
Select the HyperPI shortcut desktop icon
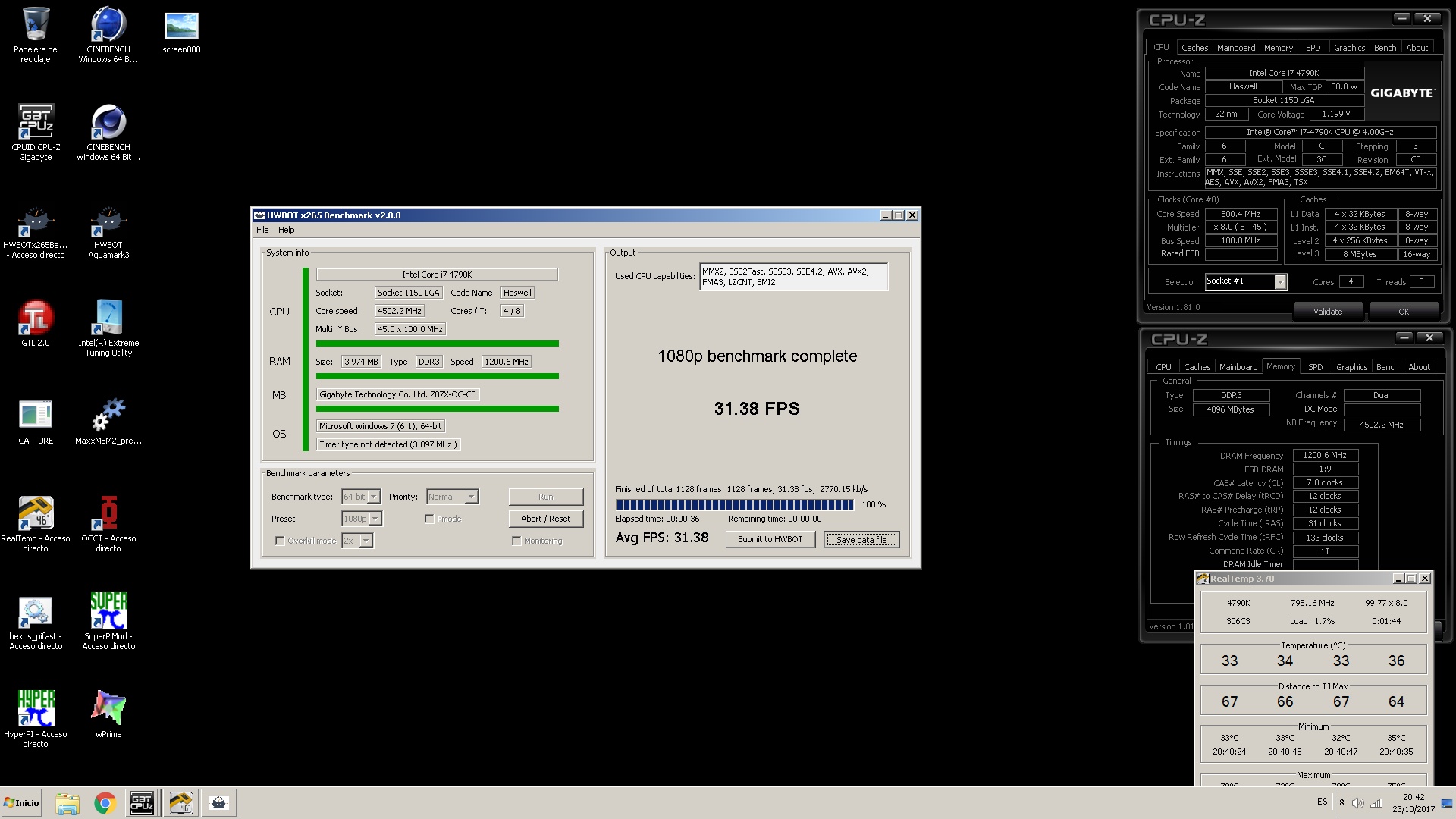[x=36, y=718]
